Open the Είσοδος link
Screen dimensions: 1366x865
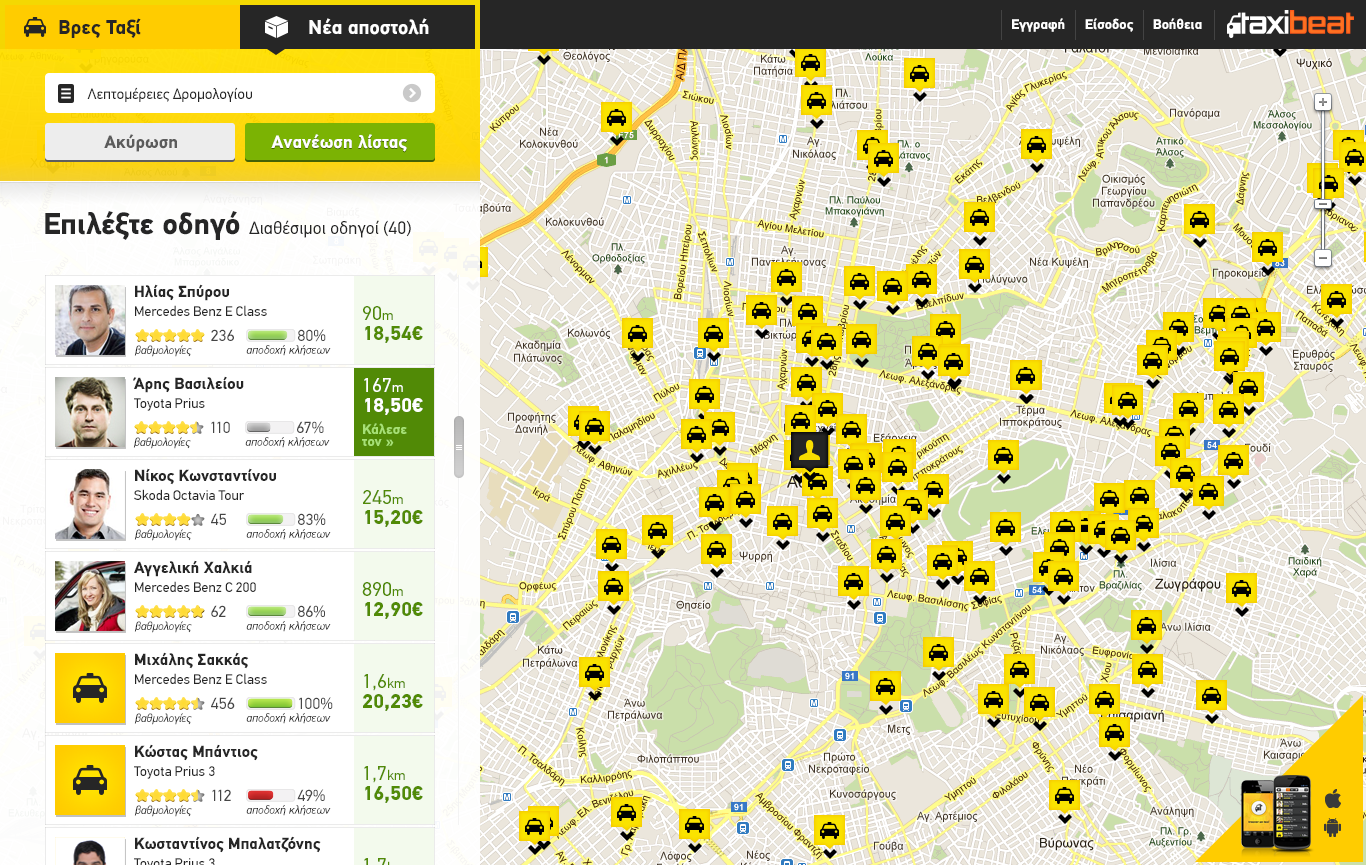point(1110,24)
